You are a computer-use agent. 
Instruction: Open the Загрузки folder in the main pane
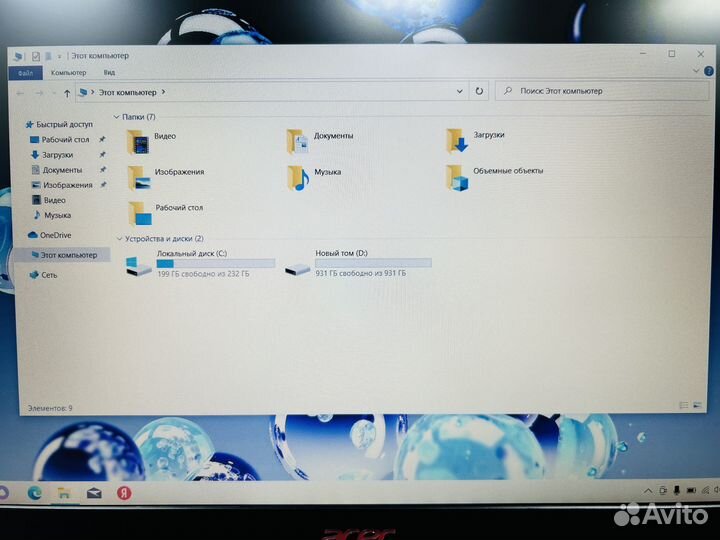coord(475,140)
